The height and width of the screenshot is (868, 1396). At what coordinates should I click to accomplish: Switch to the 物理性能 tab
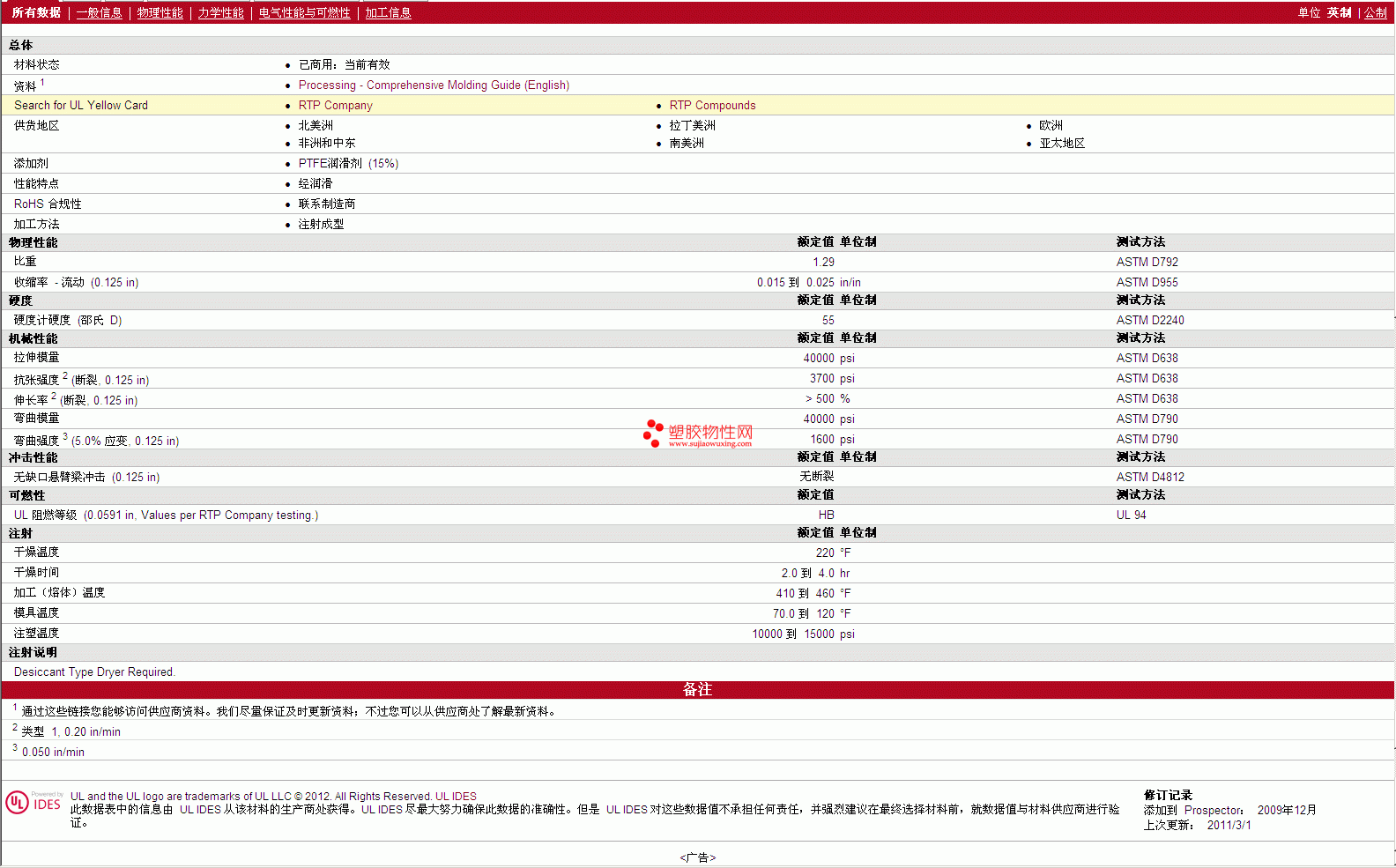point(160,12)
